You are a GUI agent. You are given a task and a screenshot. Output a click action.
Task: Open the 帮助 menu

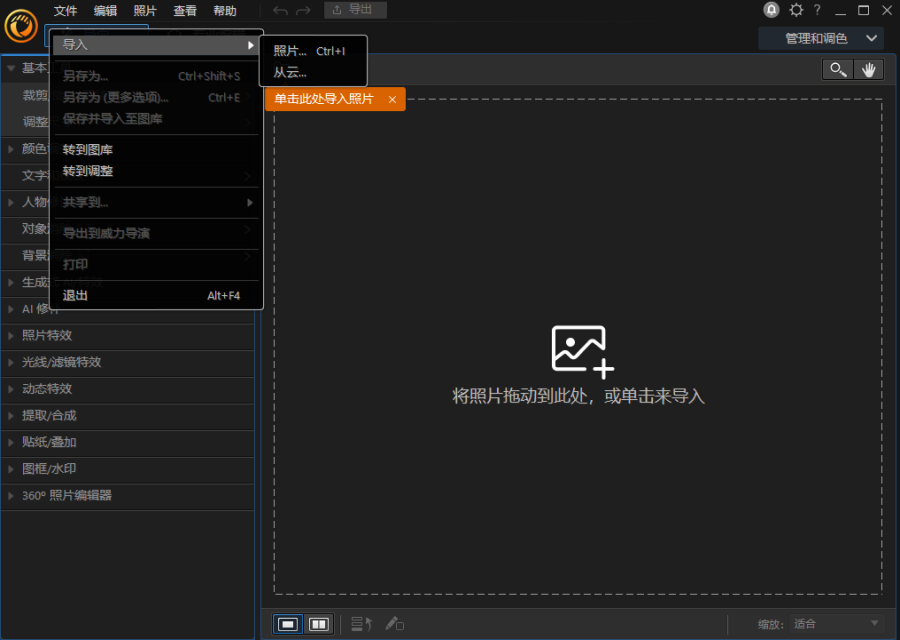[224, 11]
